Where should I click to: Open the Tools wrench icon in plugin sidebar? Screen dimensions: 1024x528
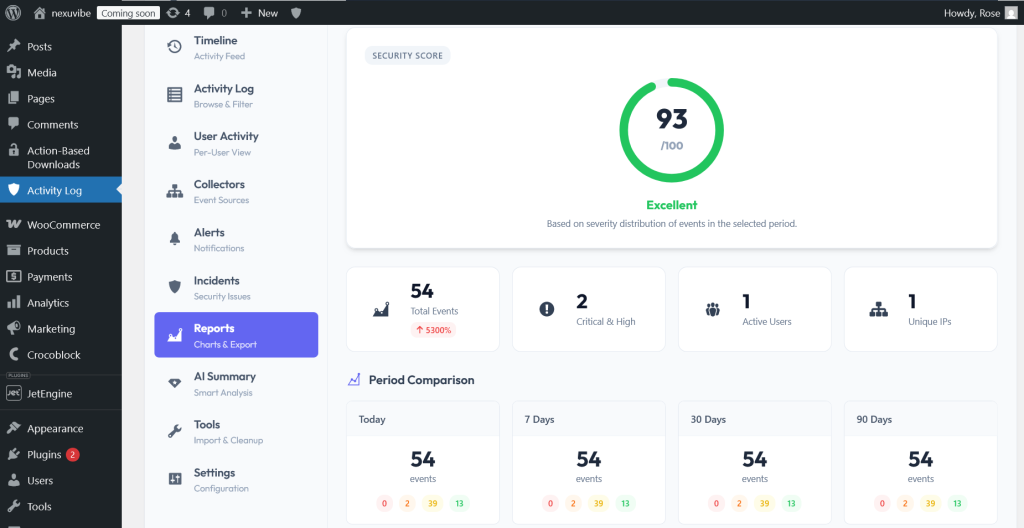coord(174,431)
